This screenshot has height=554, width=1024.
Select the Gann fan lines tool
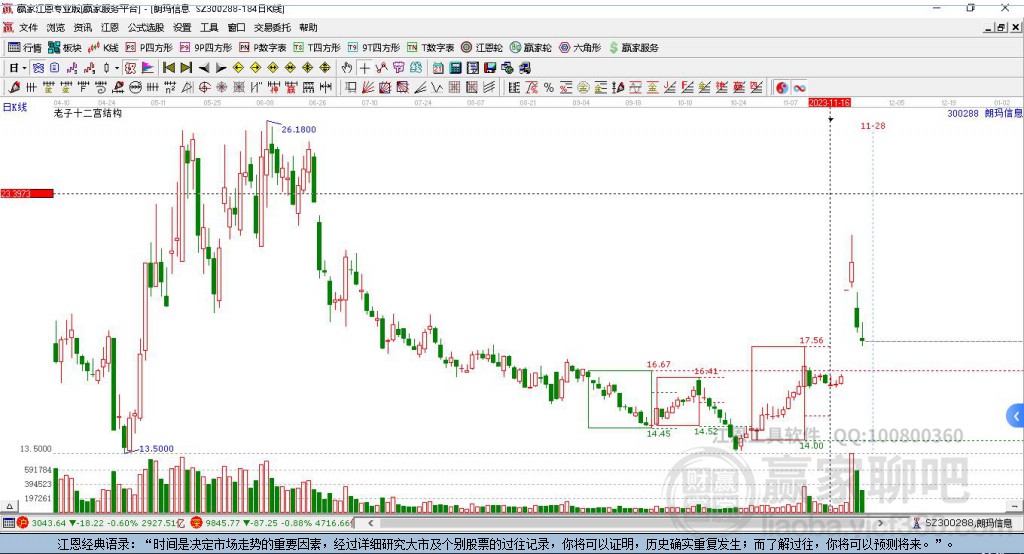368,88
